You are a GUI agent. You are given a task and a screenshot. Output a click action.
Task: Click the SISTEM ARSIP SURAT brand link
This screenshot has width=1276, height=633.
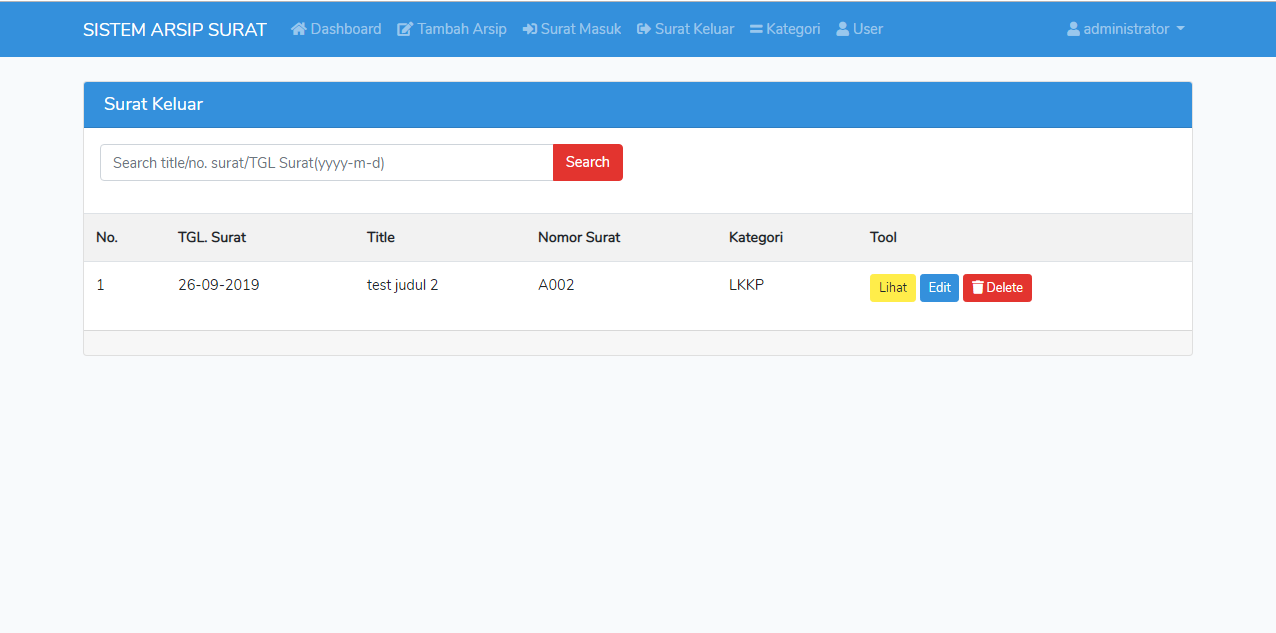(x=175, y=29)
